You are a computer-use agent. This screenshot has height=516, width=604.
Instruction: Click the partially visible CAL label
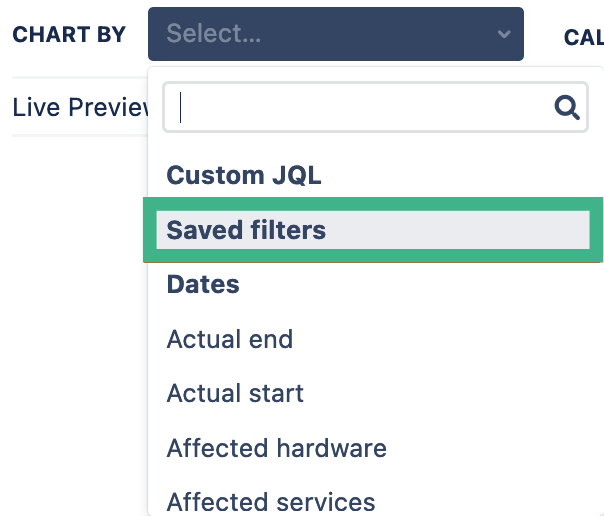(583, 37)
